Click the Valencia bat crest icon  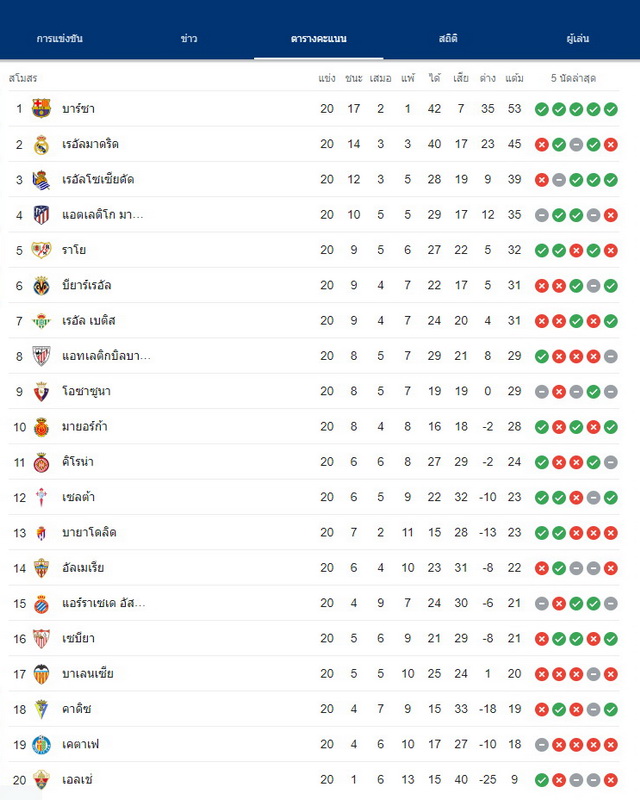(x=41, y=674)
